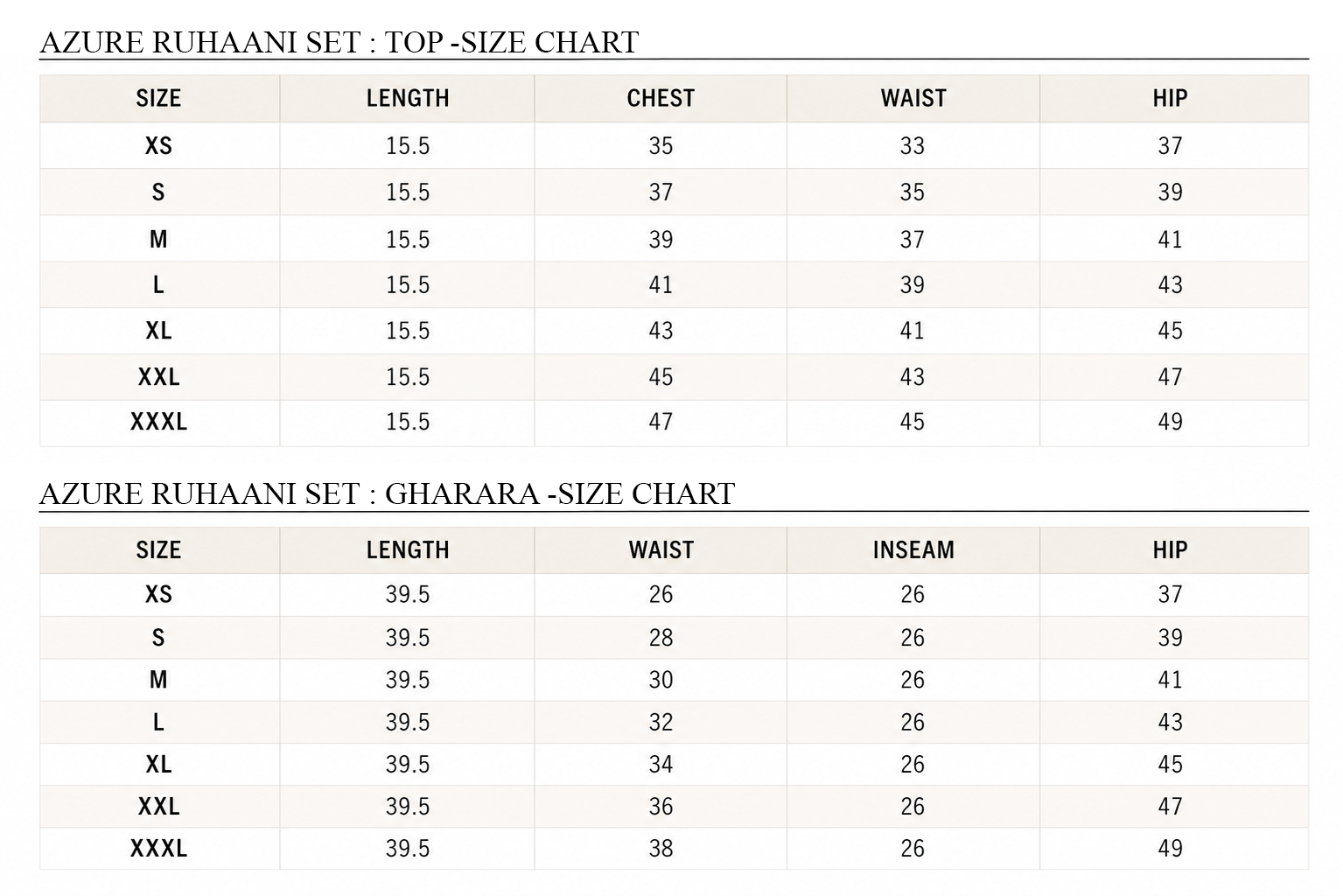This screenshot has height=896, width=1343.
Task: Click the LENGTH header in Top chart
Action: [408, 98]
